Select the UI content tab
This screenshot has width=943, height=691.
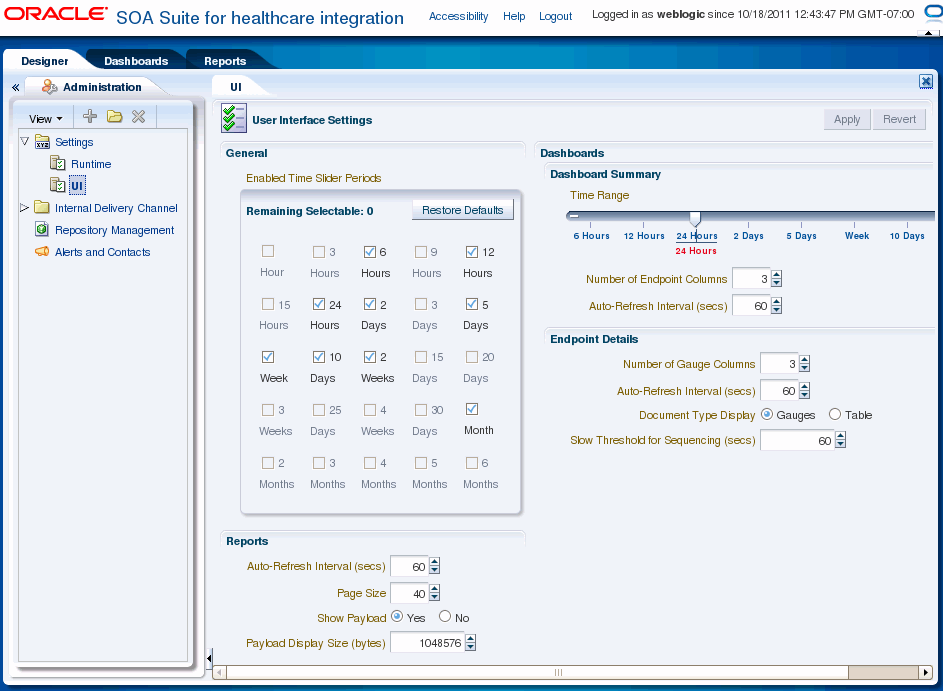pyautogui.click(x=236, y=87)
